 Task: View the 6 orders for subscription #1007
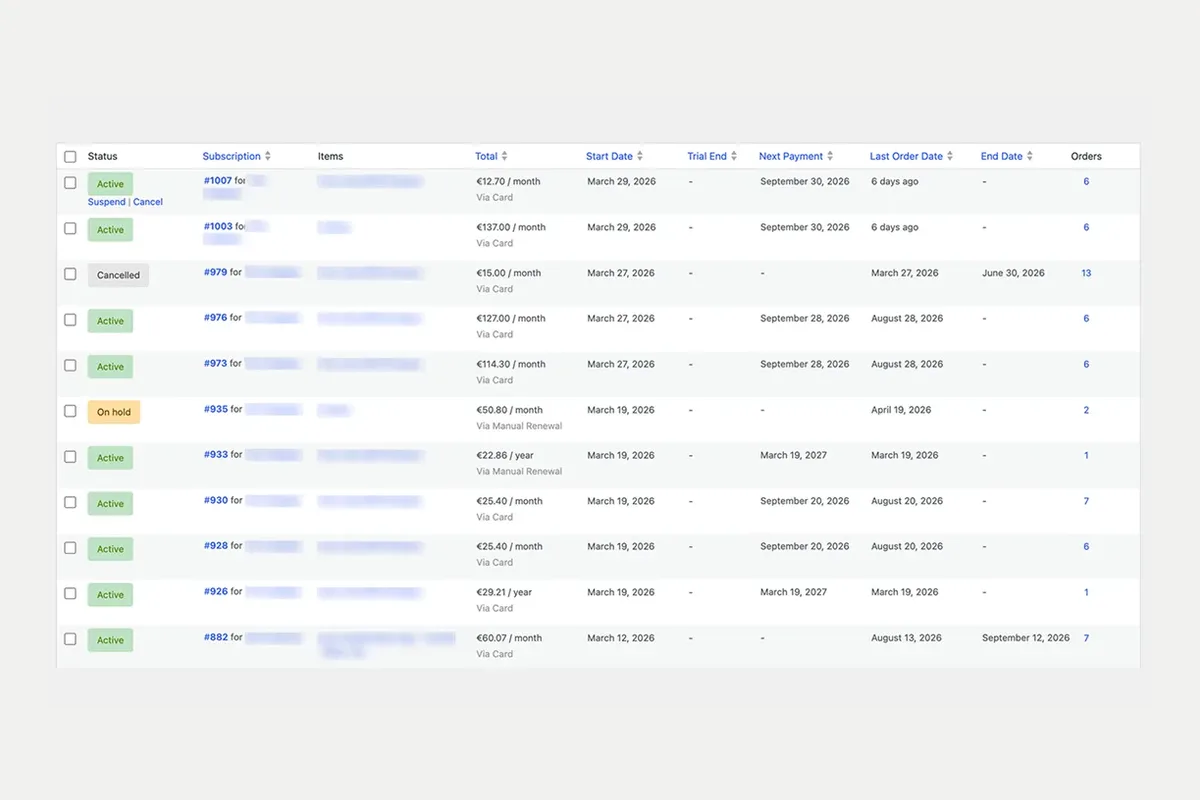tap(1086, 181)
